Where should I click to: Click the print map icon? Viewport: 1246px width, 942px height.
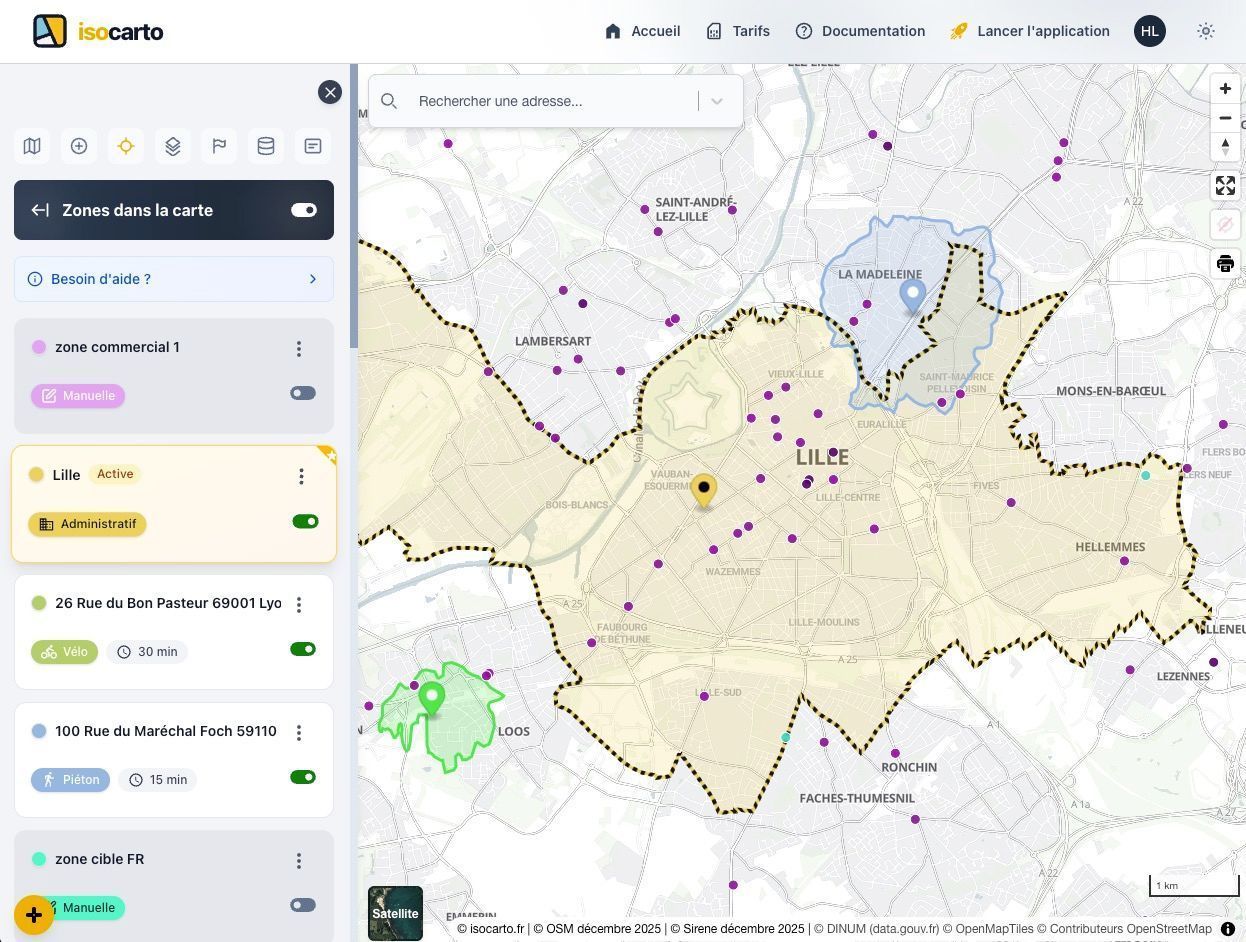(1225, 264)
